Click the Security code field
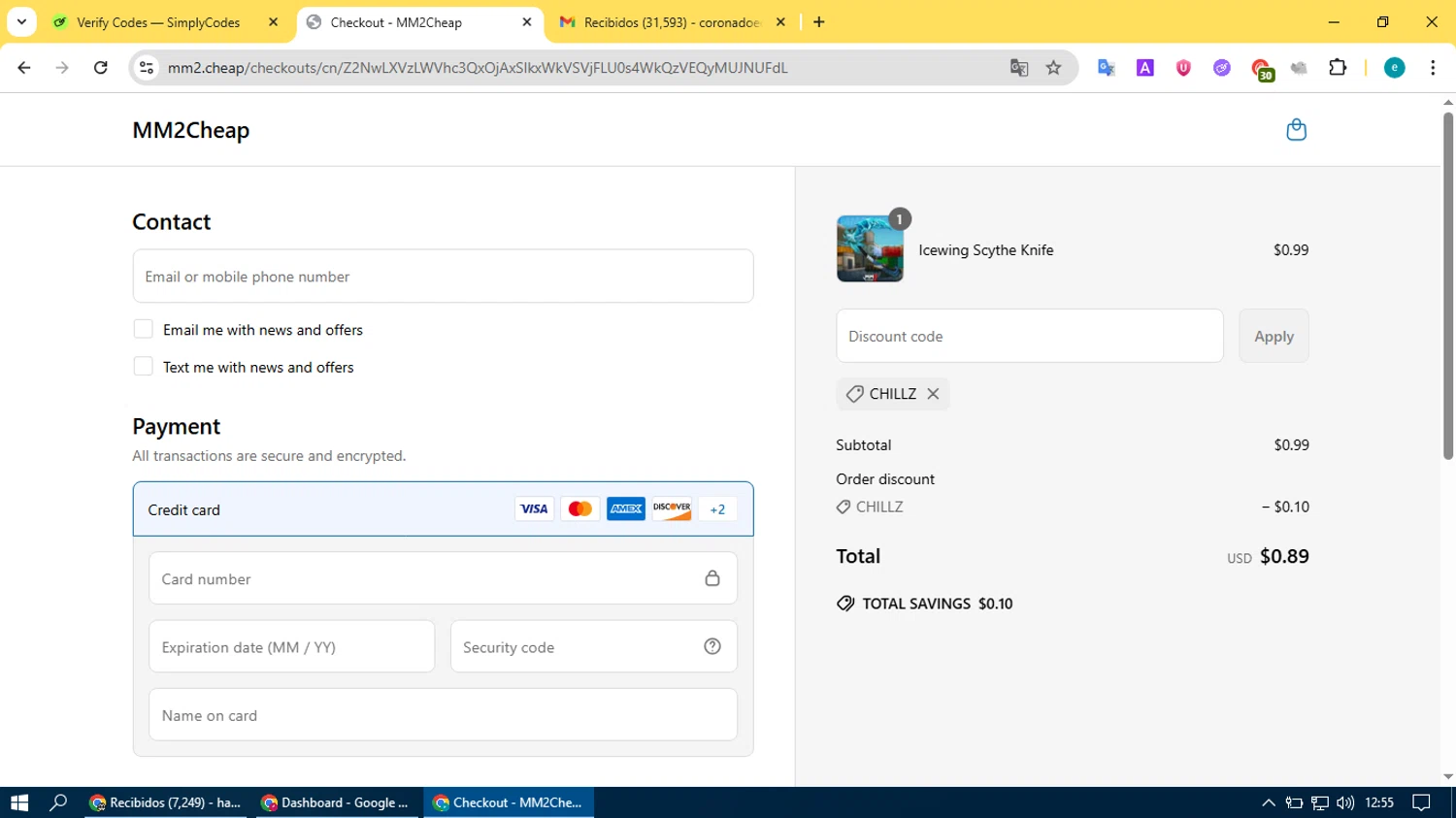The height and width of the screenshot is (818, 1456). coord(593,646)
